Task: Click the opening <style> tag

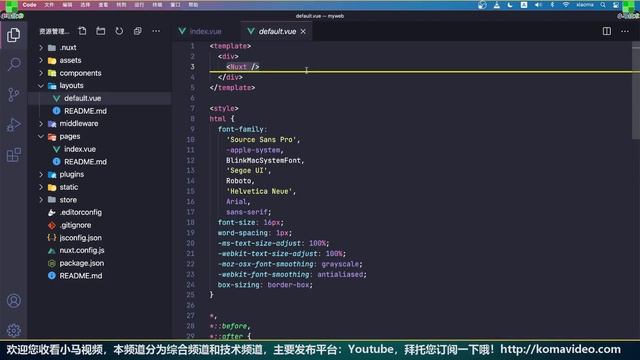Action: tap(224, 109)
